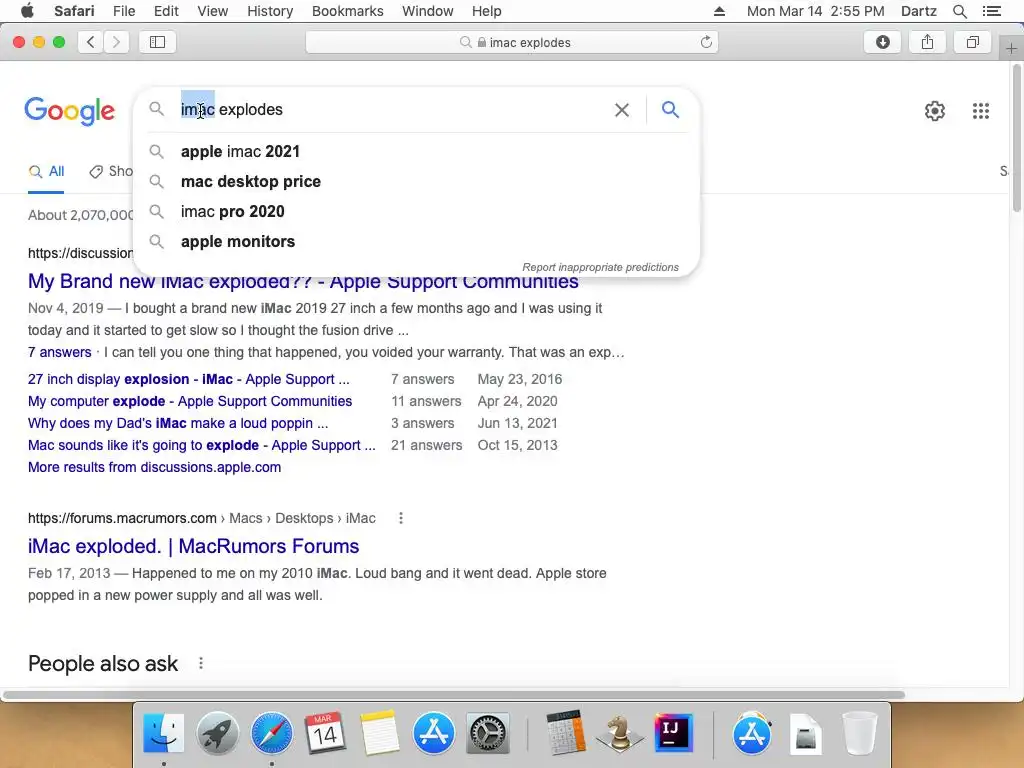Open the History menu
The width and height of the screenshot is (1024, 768).
pyautogui.click(x=270, y=11)
